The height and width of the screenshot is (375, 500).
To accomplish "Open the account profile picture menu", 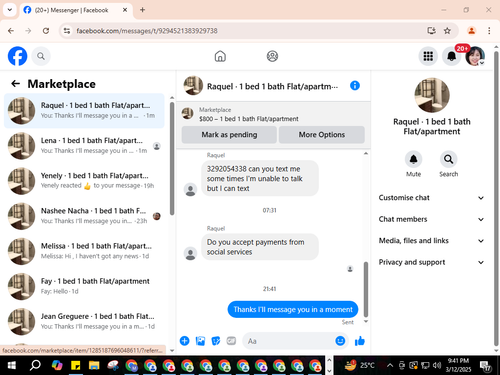I will (475, 56).
